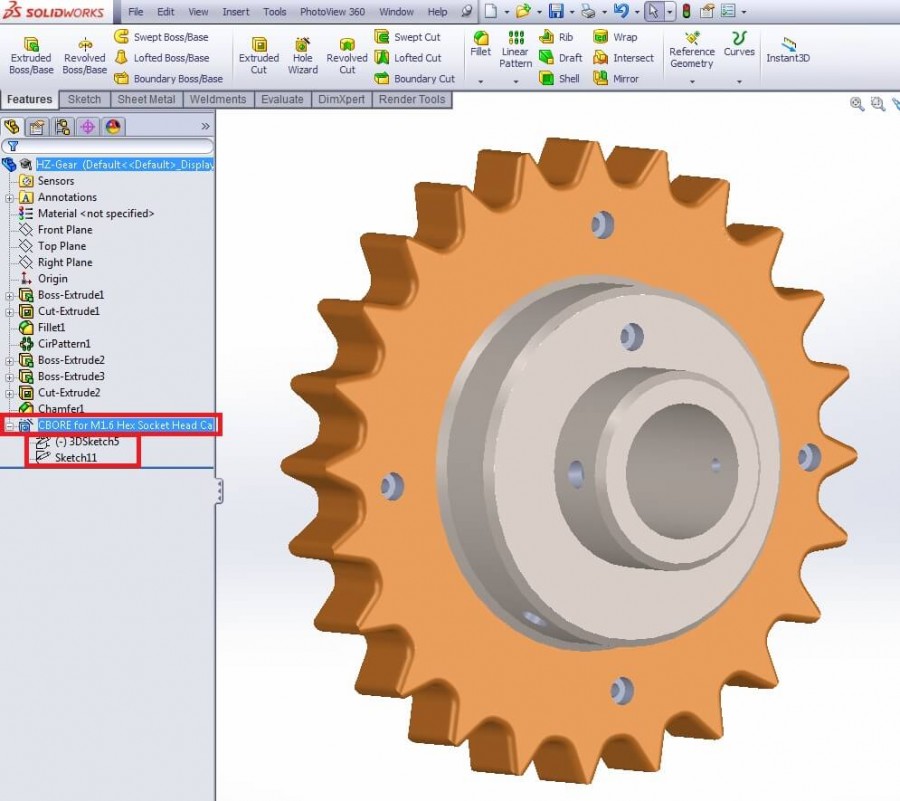Open the Reference Geometry tool
The width and height of the screenshot is (900, 801).
[x=691, y=51]
